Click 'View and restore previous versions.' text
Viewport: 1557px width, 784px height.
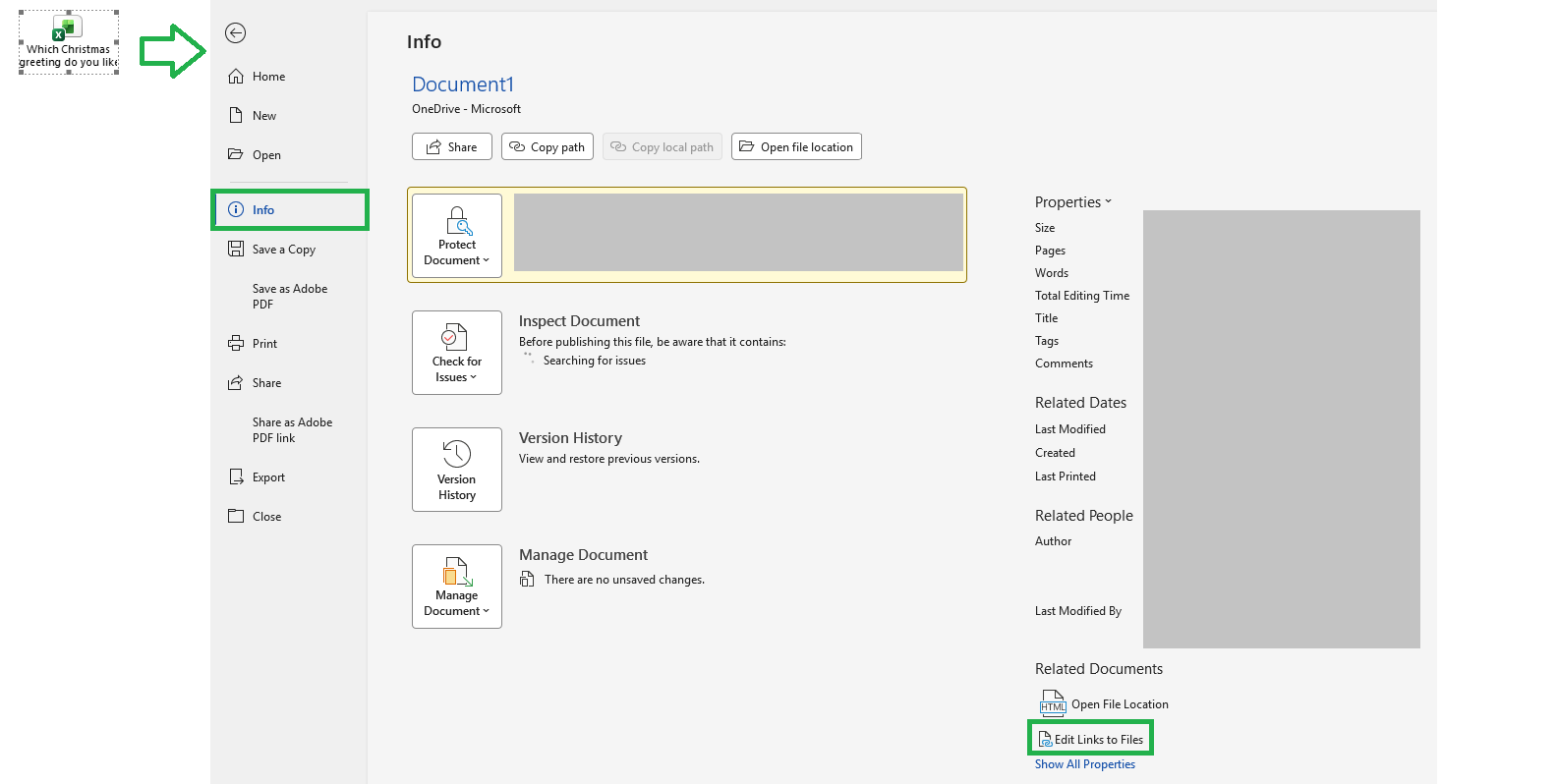609,459
